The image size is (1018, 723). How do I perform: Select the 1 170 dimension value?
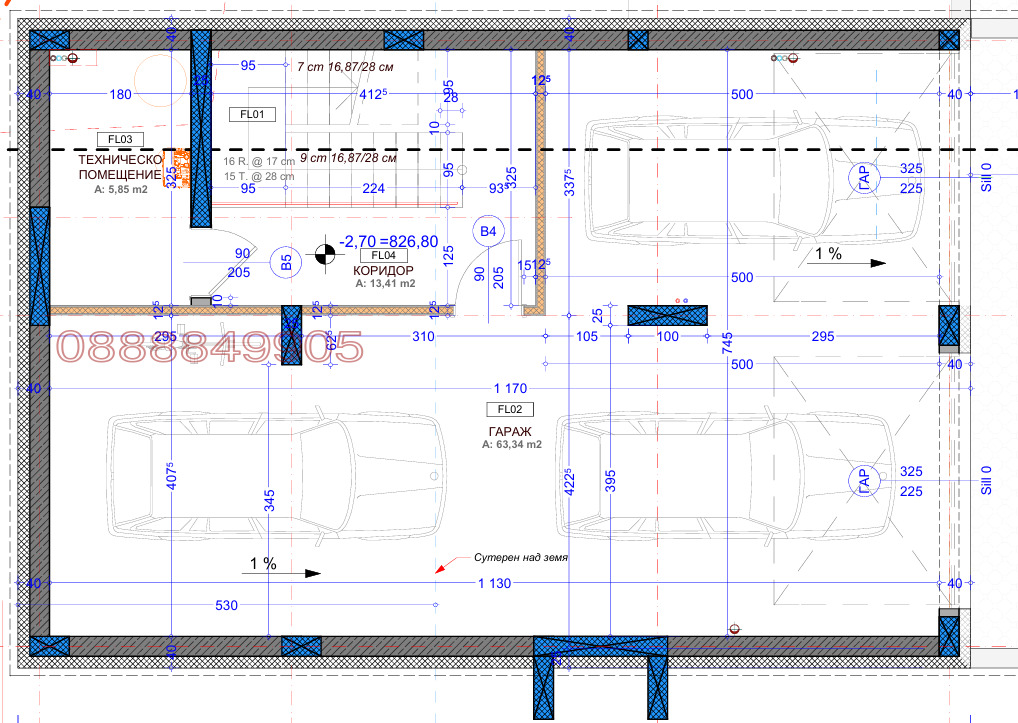pyautogui.click(x=509, y=387)
